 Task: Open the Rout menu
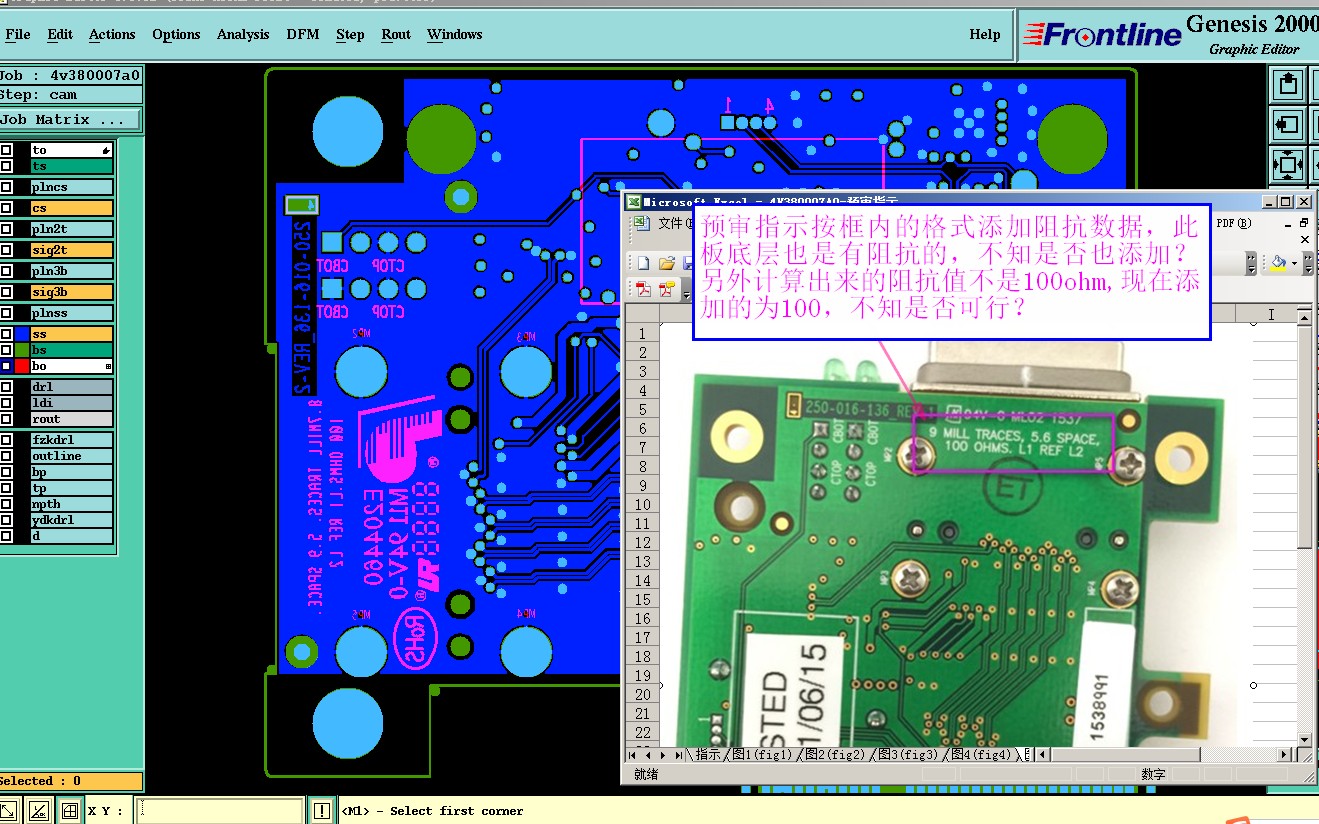(396, 34)
